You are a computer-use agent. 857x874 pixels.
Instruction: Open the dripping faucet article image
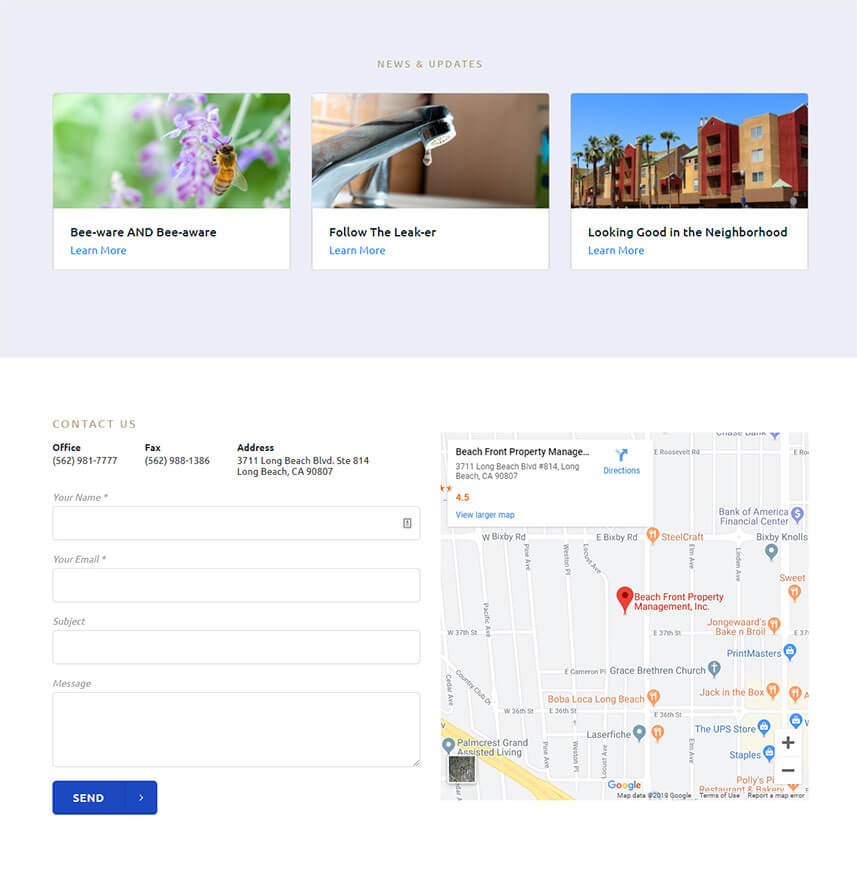[x=430, y=150]
